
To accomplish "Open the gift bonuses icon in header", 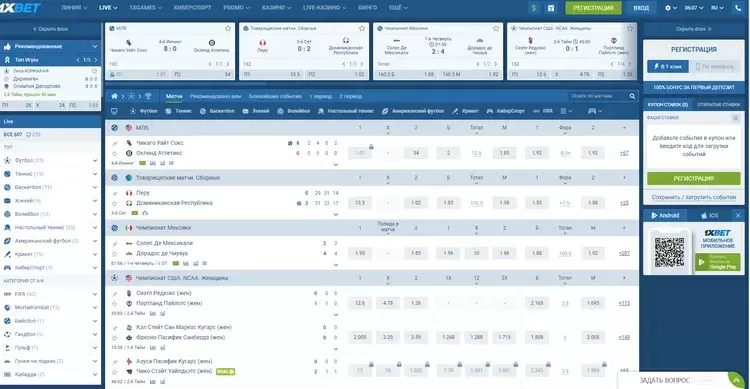I will point(551,8).
